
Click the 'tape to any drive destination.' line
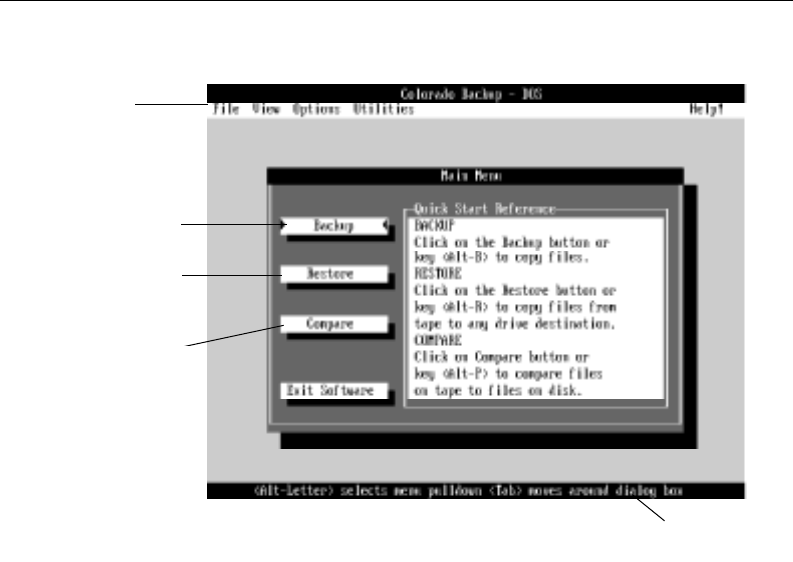pos(515,324)
